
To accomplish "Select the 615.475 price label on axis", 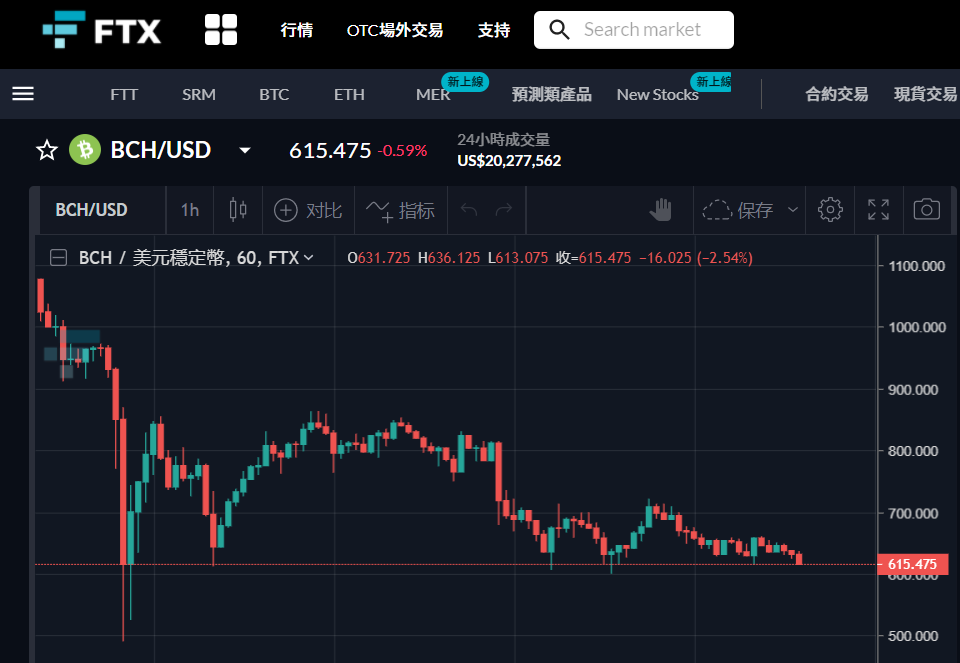I will tap(913, 564).
